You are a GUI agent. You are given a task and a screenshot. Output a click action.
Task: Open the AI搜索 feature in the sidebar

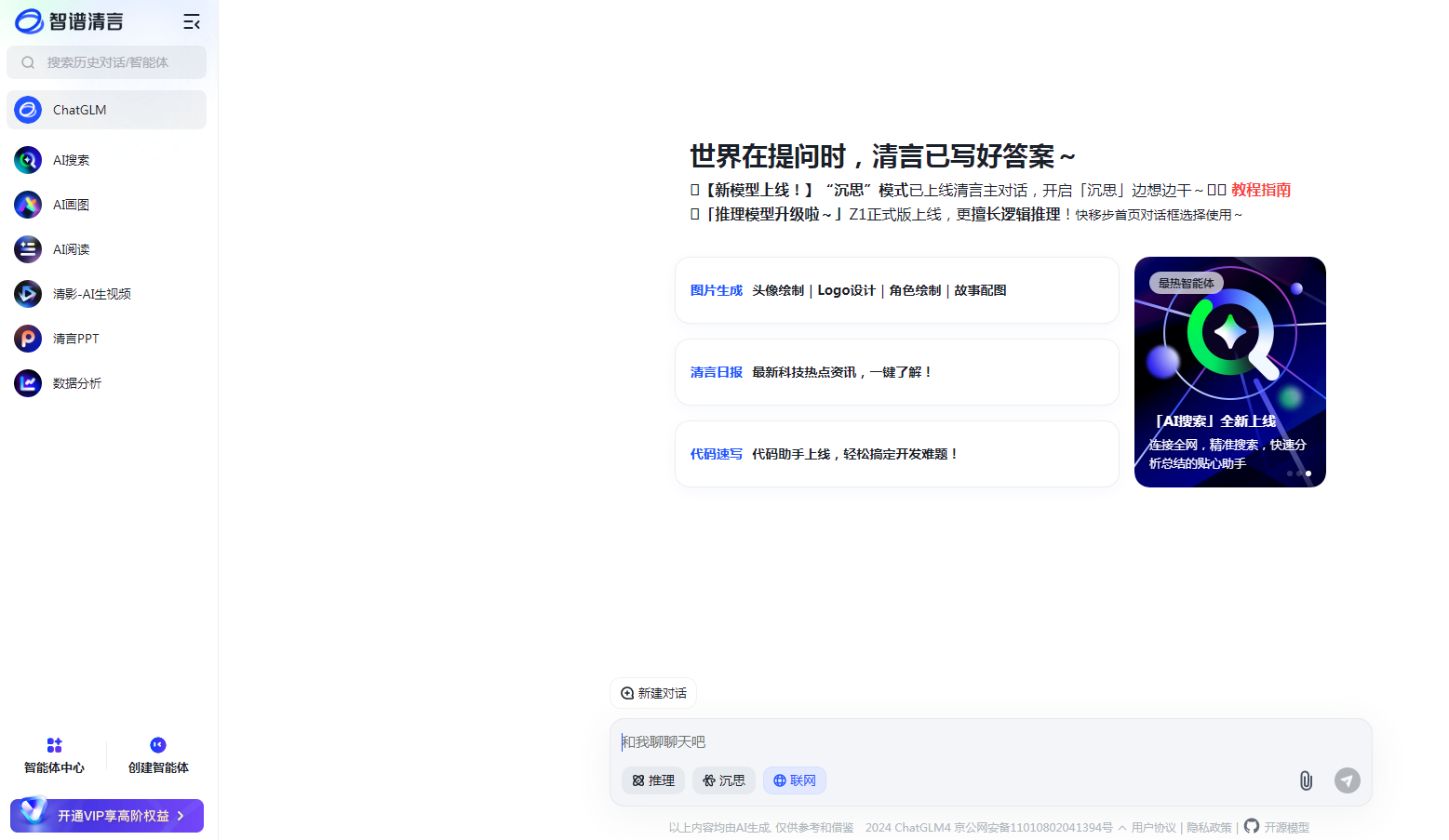coord(70,159)
